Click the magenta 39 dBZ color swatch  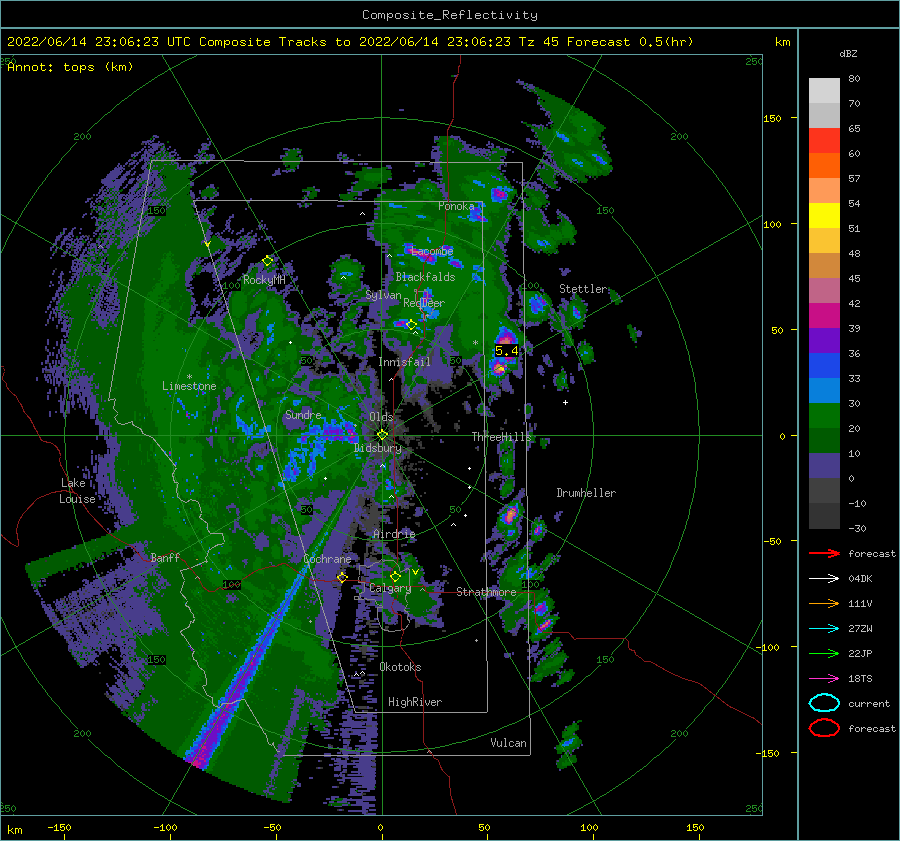pos(824,315)
